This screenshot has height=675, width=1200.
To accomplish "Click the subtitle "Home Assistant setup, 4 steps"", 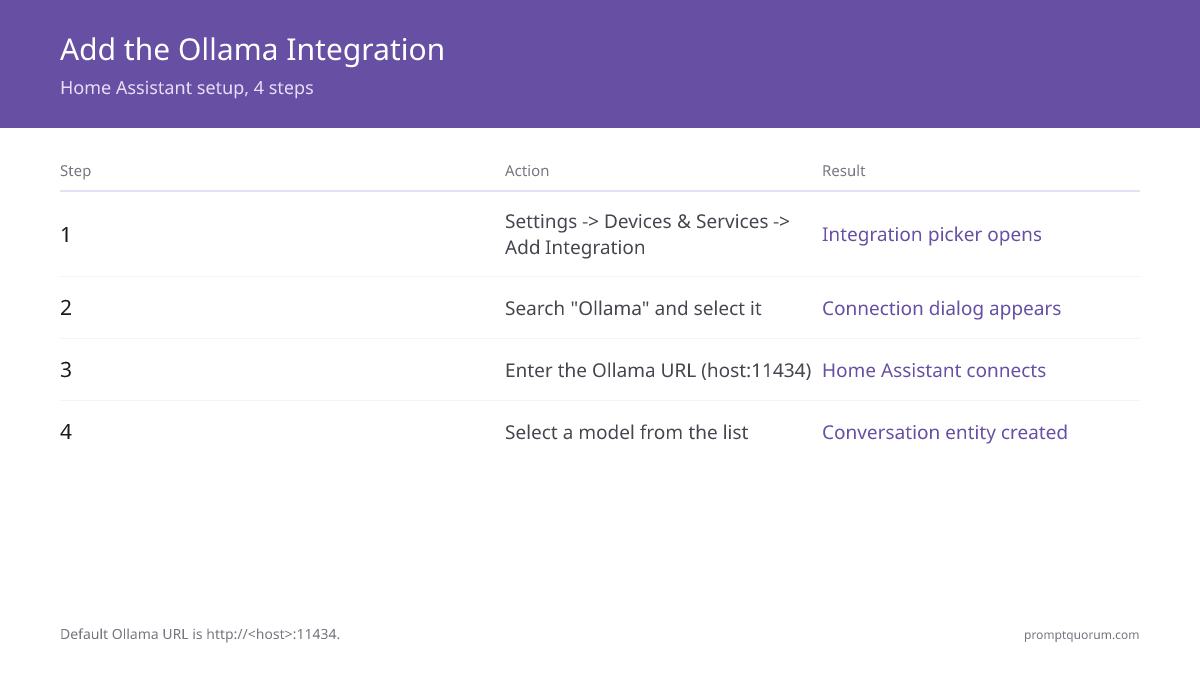I will 187,88.
